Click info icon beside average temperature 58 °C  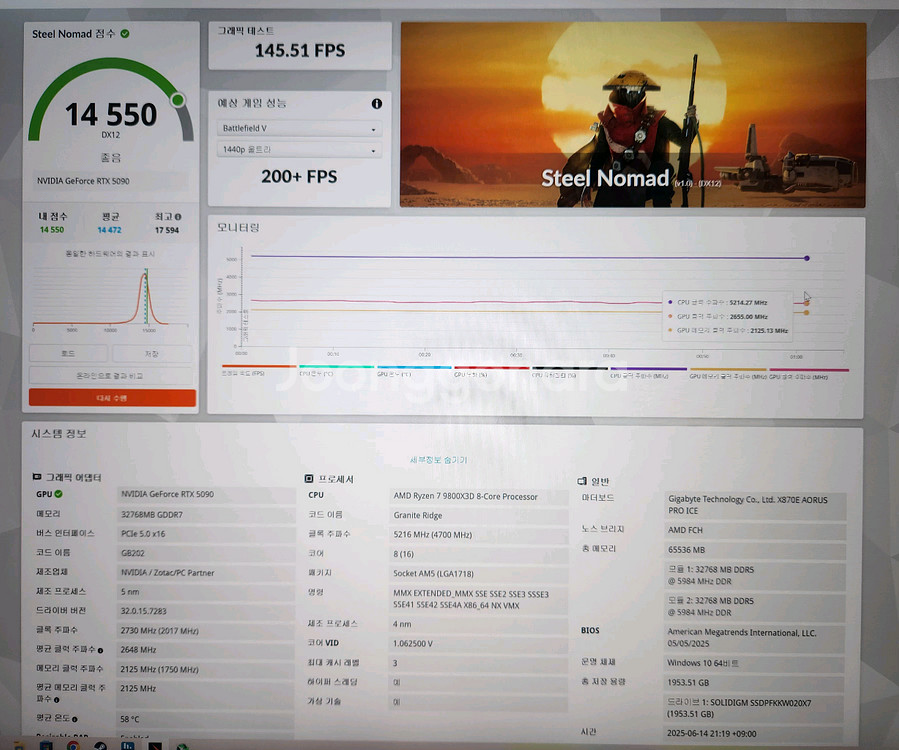75,719
